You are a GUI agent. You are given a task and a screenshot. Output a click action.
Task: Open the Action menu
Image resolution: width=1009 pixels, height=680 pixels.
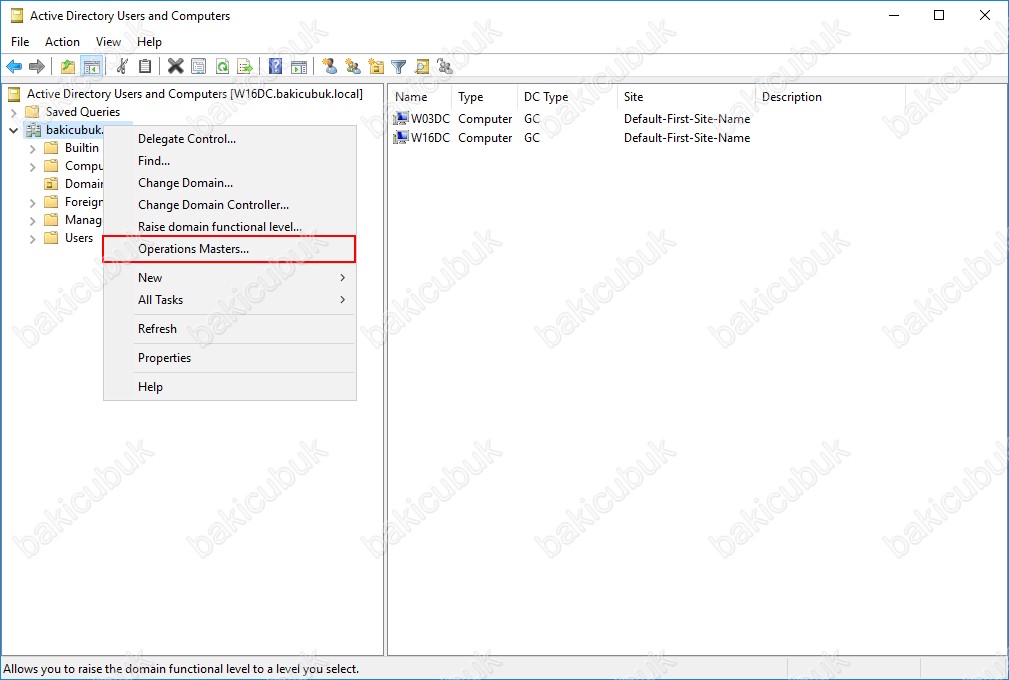pos(62,42)
